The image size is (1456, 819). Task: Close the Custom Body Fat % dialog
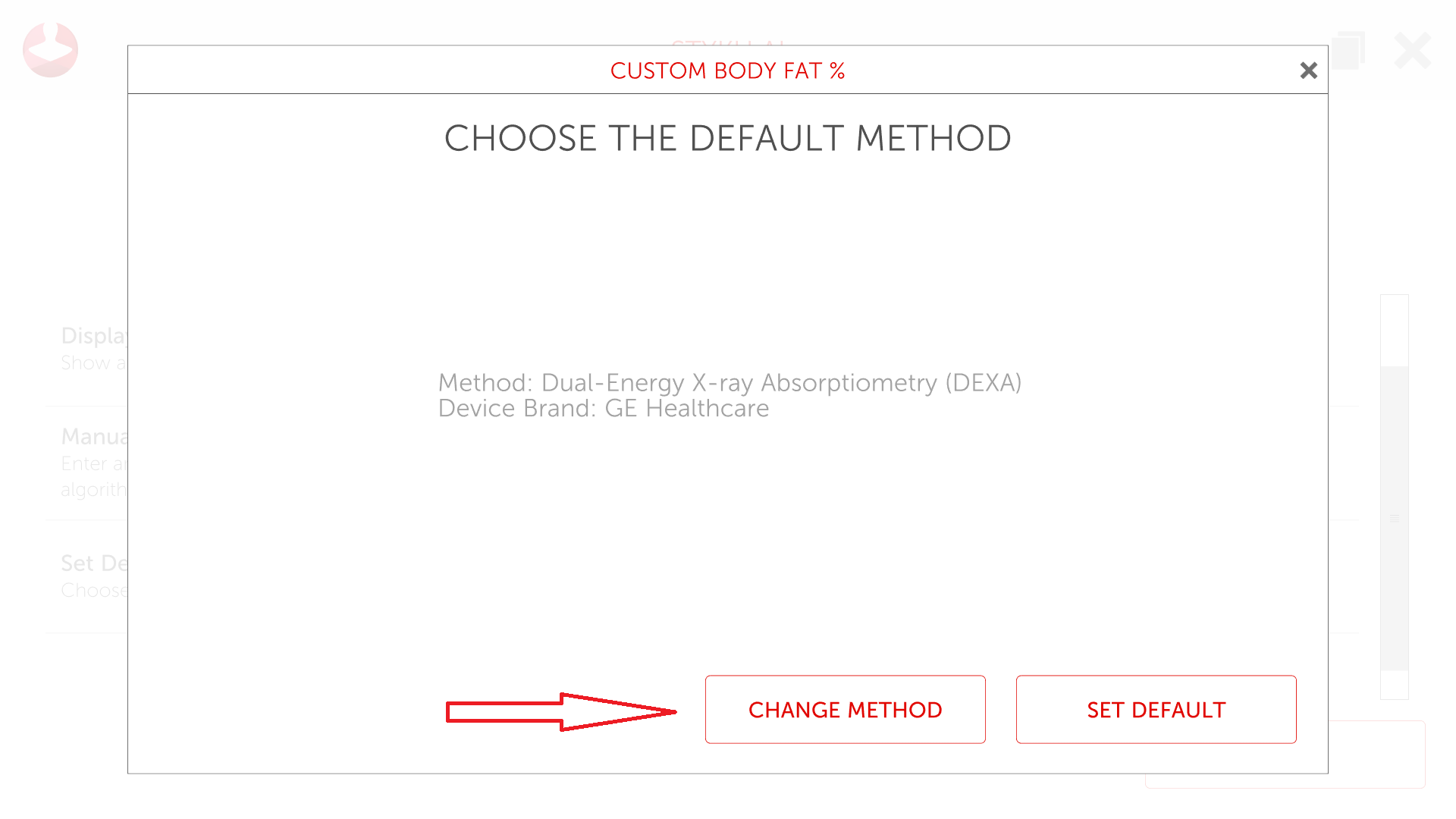1308,71
